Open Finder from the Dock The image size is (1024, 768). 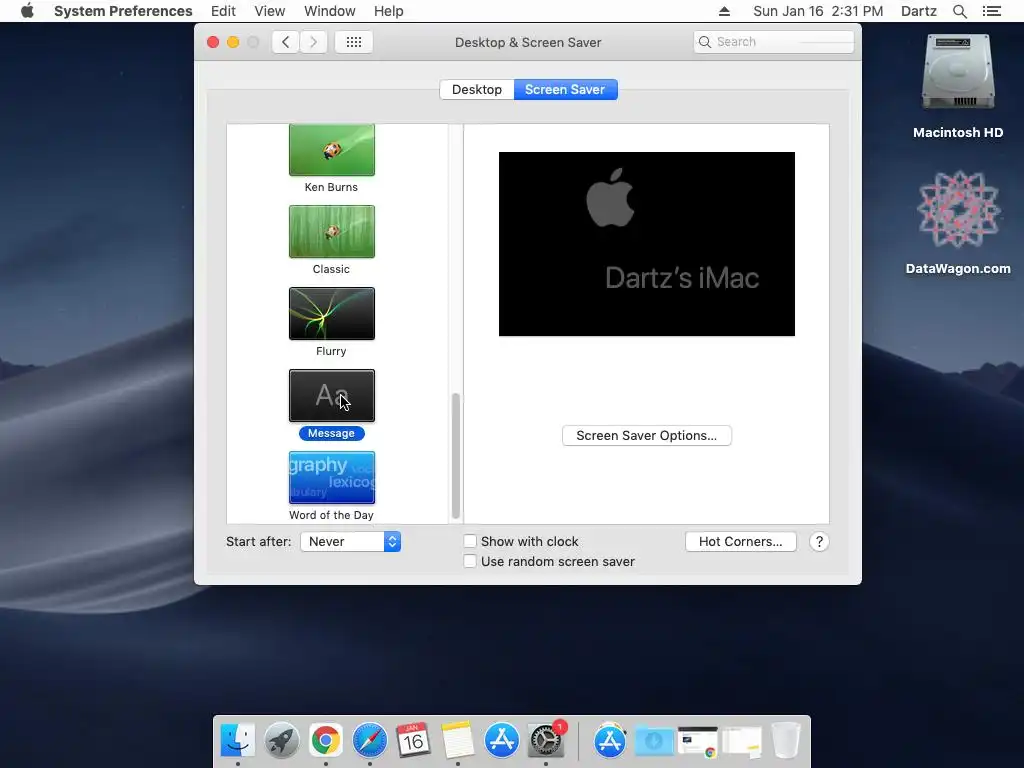pyautogui.click(x=238, y=740)
